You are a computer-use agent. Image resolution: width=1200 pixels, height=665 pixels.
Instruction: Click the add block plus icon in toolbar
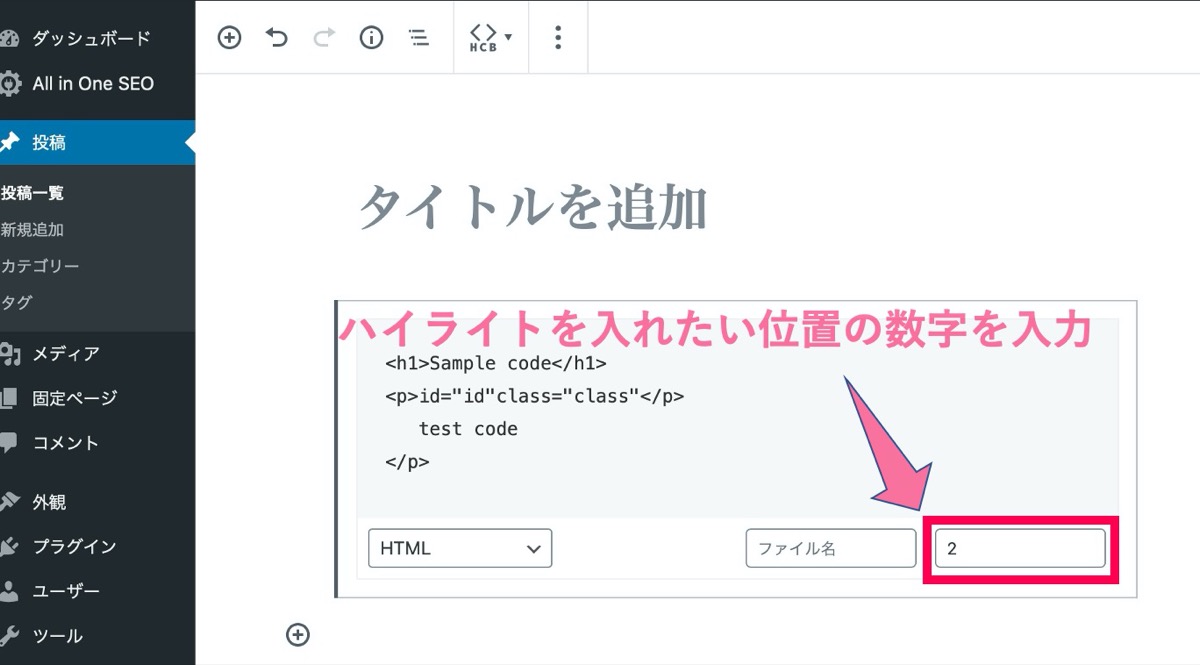(x=229, y=38)
